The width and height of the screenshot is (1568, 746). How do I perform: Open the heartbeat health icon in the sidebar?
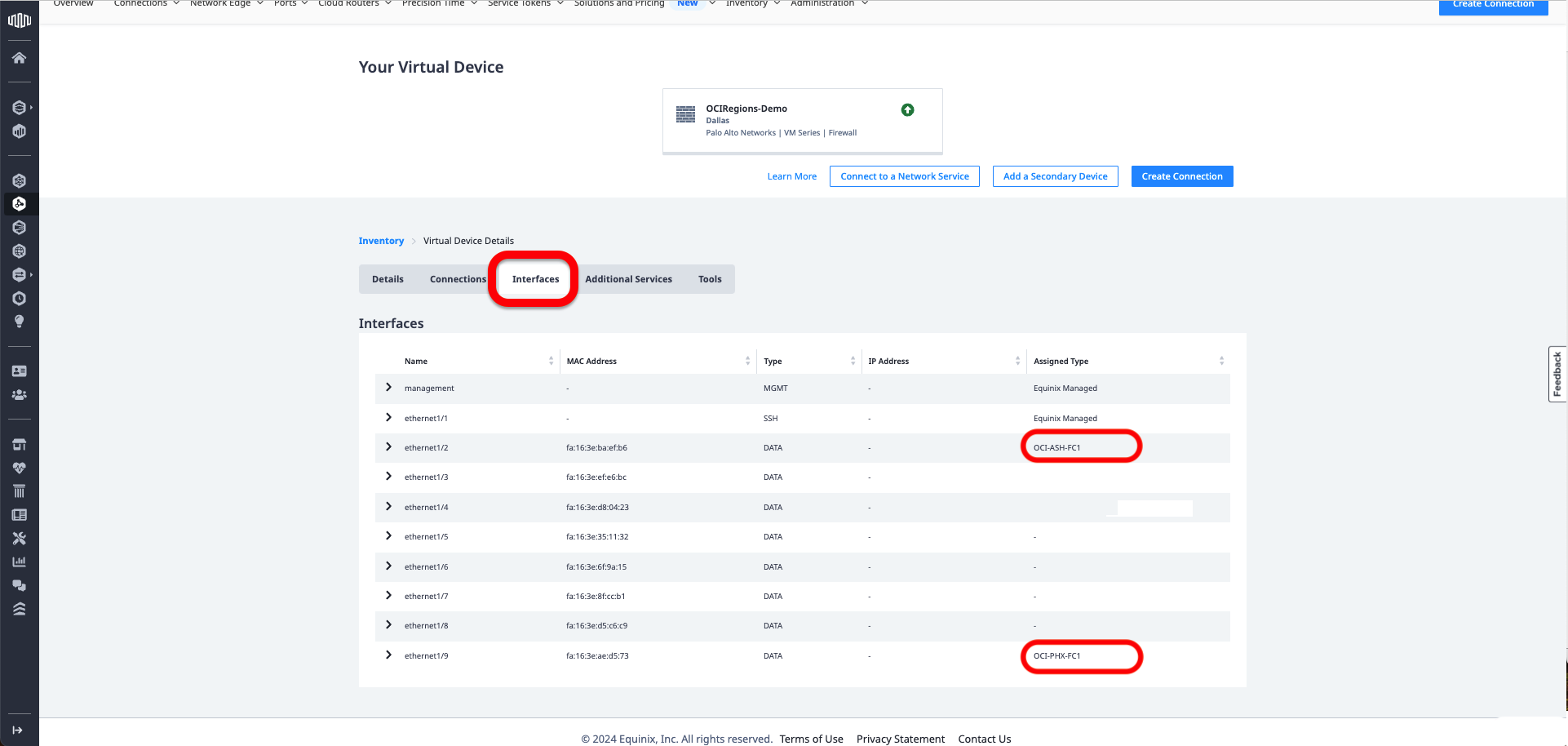tap(19, 468)
